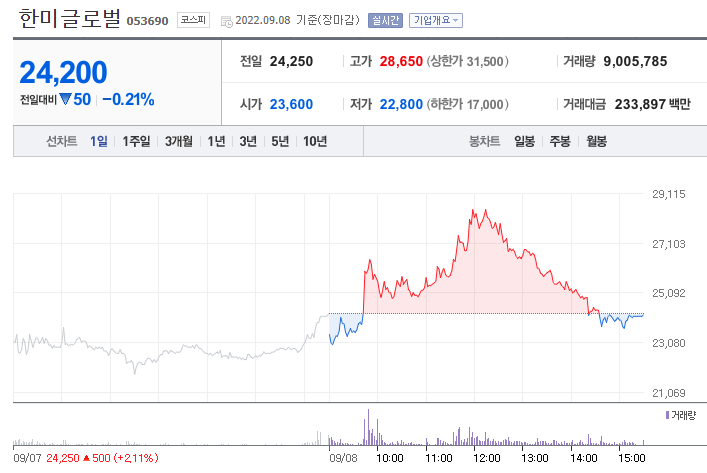Click the calendar-clock icon before the date
The width and height of the screenshot is (707, 473).
pyautogui.click(x=226, y=21)
